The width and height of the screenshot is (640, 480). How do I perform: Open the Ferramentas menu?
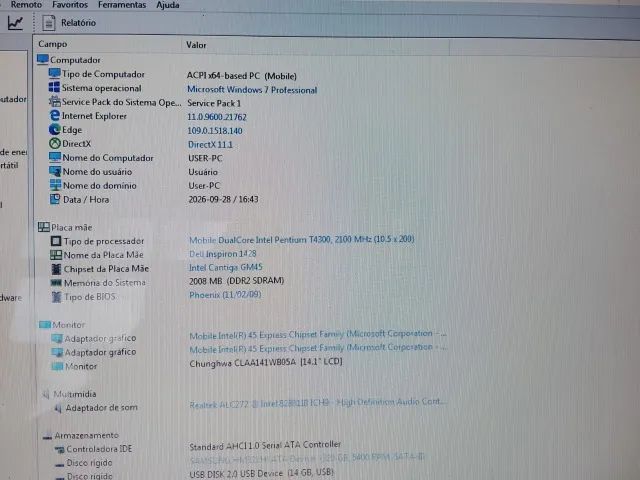tap(122, 5)
